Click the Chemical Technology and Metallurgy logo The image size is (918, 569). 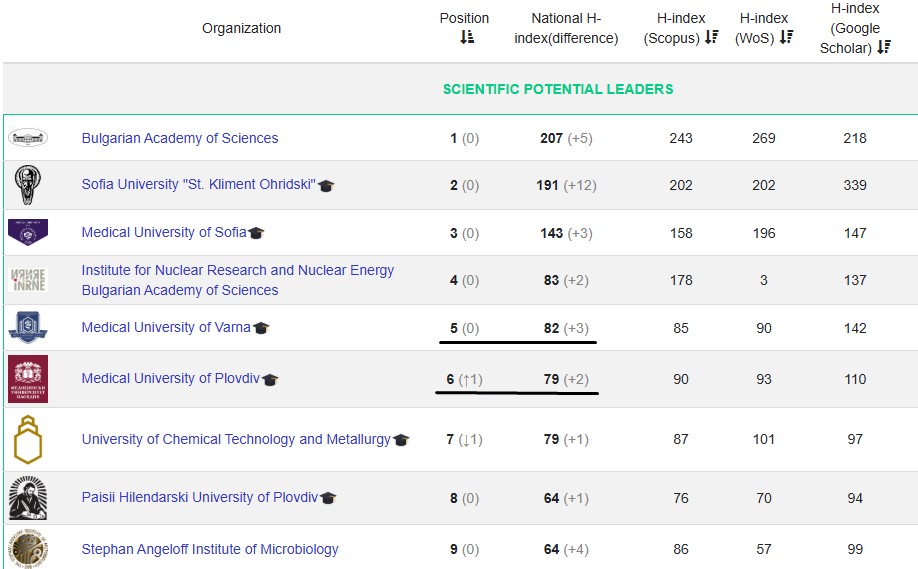(x=28, y=440)
